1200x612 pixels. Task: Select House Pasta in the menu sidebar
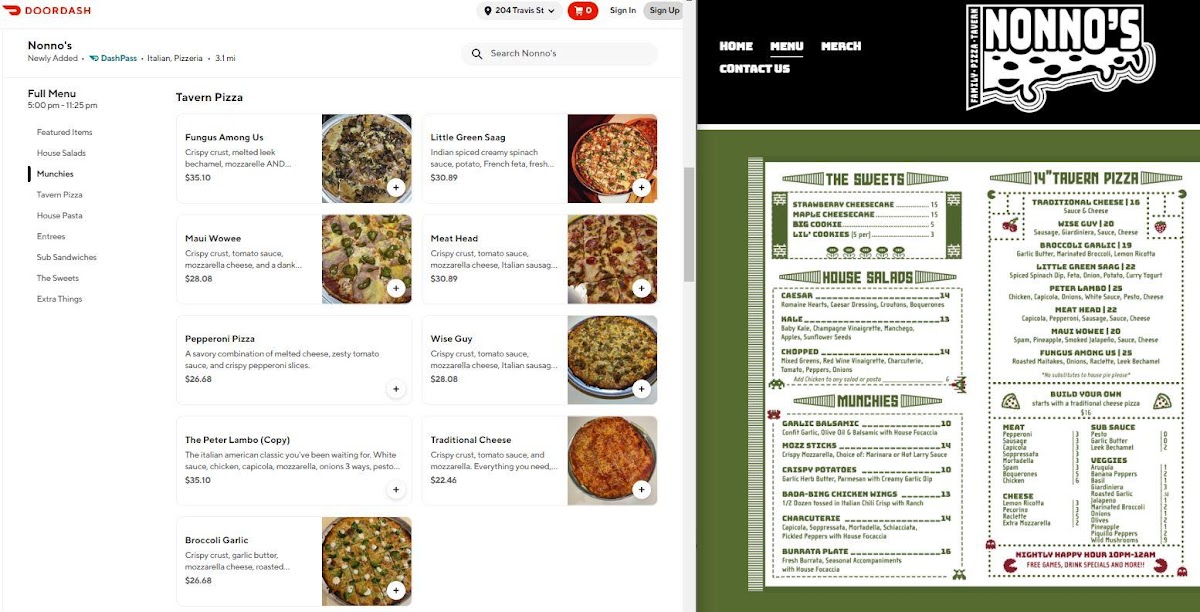(x=60, y=216)
